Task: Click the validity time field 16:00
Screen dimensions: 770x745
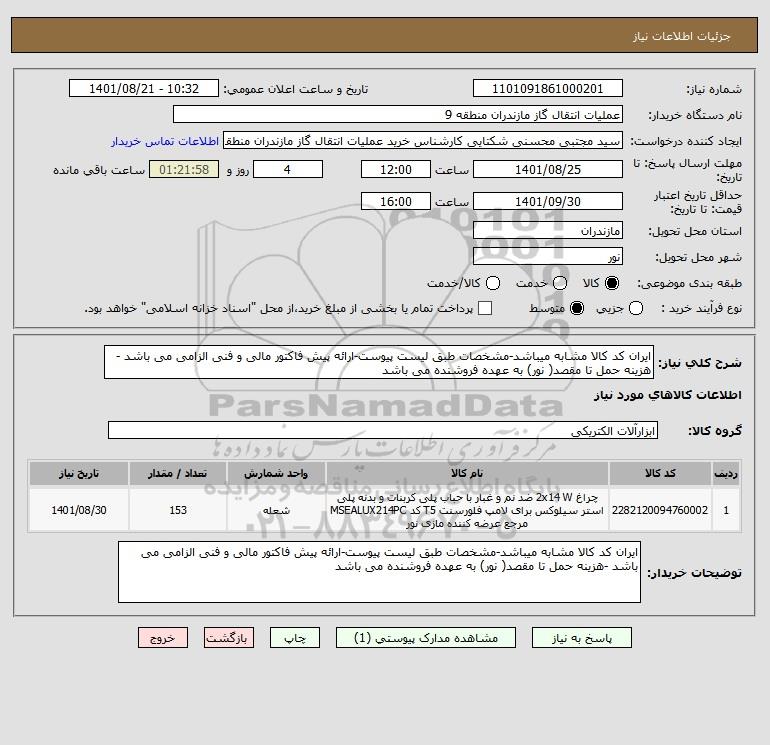Action: (x=396, y=202)
